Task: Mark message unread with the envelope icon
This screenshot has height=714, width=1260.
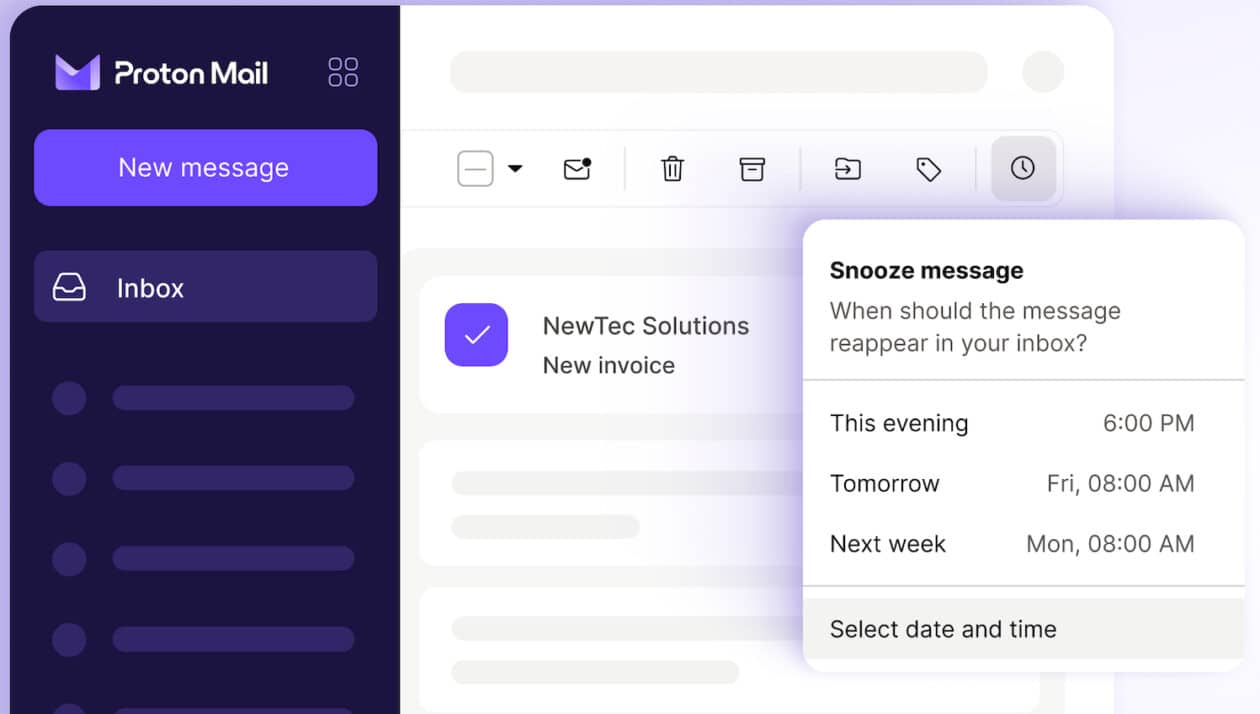Action: pos(575,169)
